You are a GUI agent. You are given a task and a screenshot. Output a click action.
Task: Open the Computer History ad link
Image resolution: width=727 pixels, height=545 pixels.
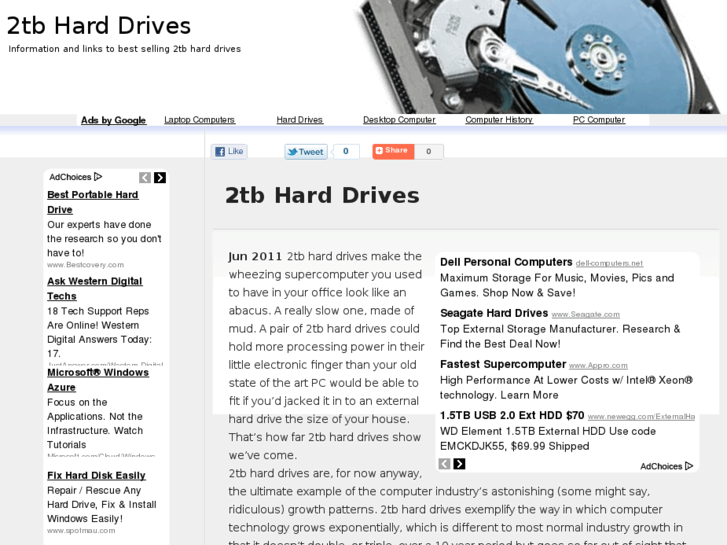pos(499,120)
